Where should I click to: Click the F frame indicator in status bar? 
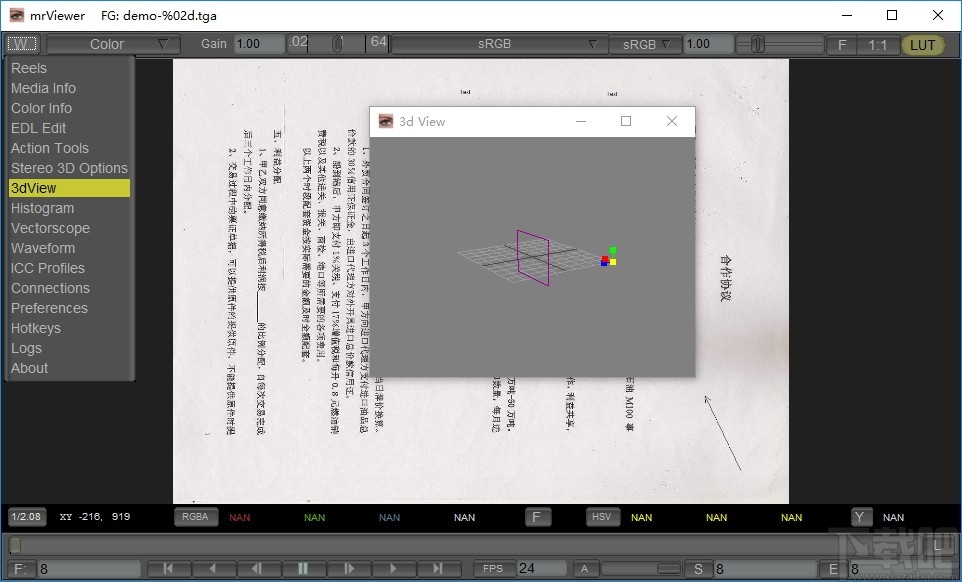tap(538, 517)
